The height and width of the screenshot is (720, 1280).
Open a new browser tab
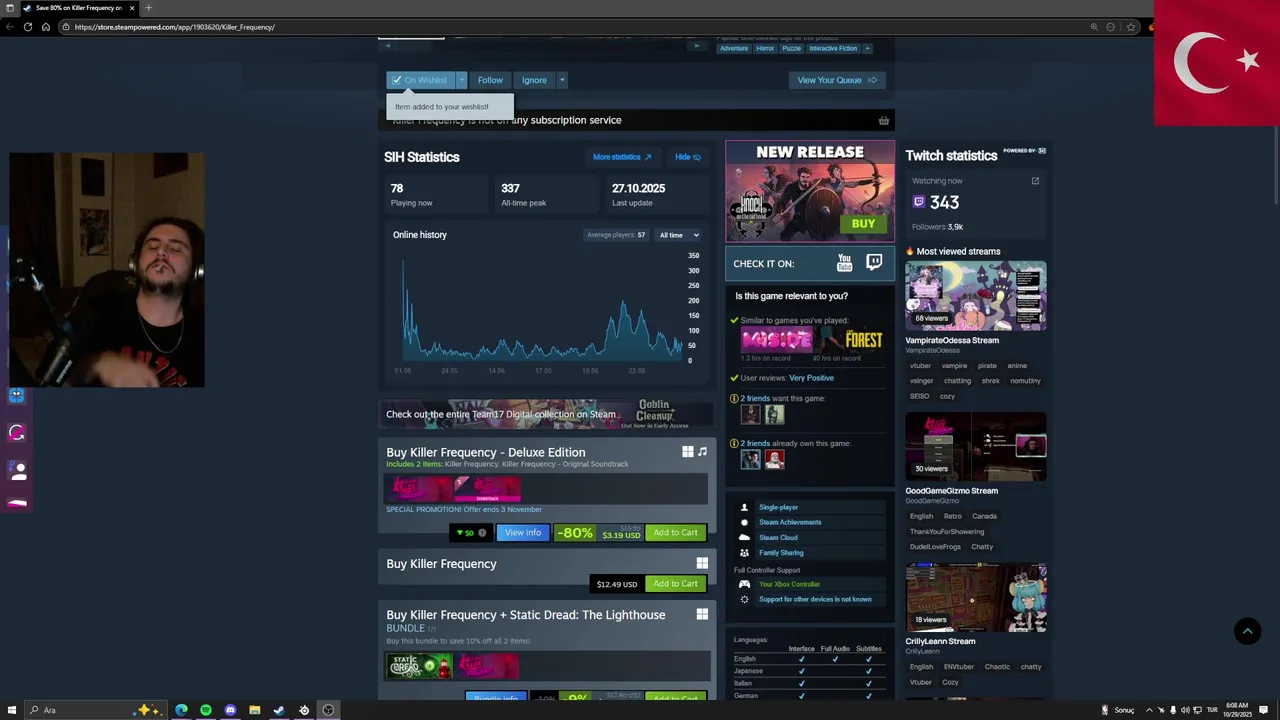point(148,8)
